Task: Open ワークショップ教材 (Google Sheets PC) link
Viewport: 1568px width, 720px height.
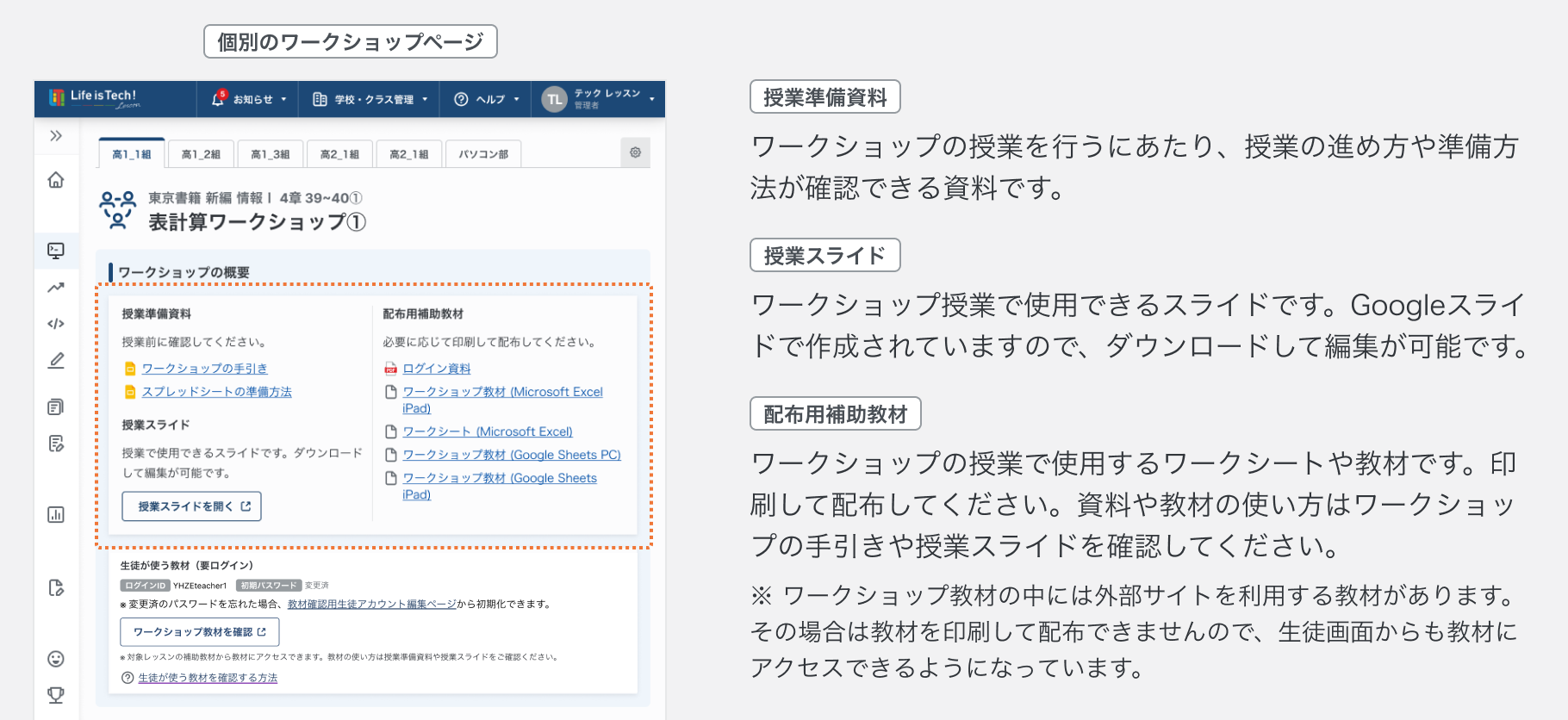Action: pyautogui.click(x=512, y=455)
